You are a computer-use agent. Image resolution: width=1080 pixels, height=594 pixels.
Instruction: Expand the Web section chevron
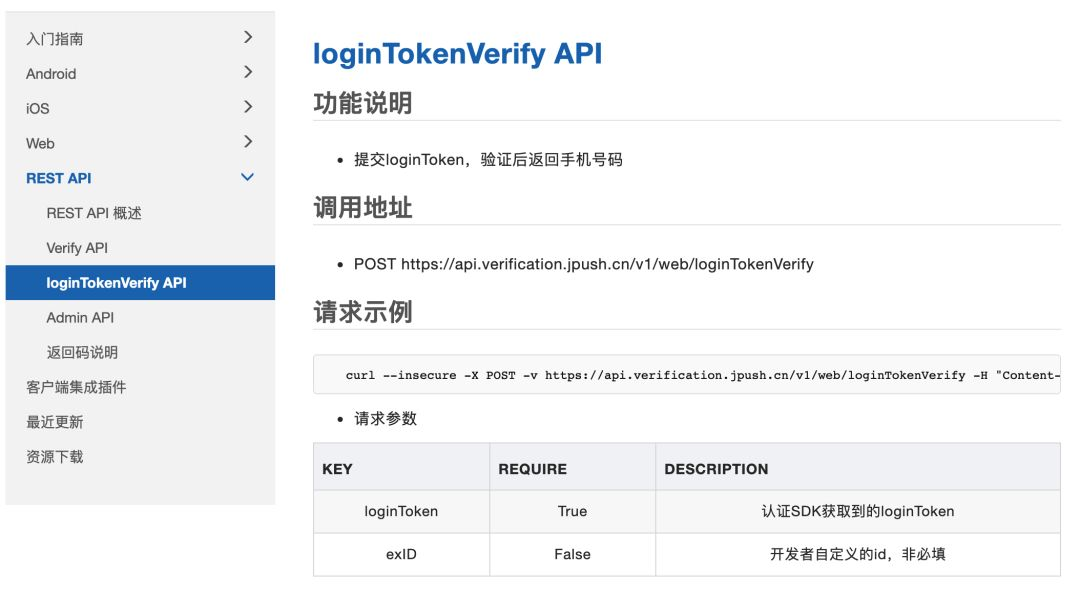pyautogui.click(x=248, y=142)
